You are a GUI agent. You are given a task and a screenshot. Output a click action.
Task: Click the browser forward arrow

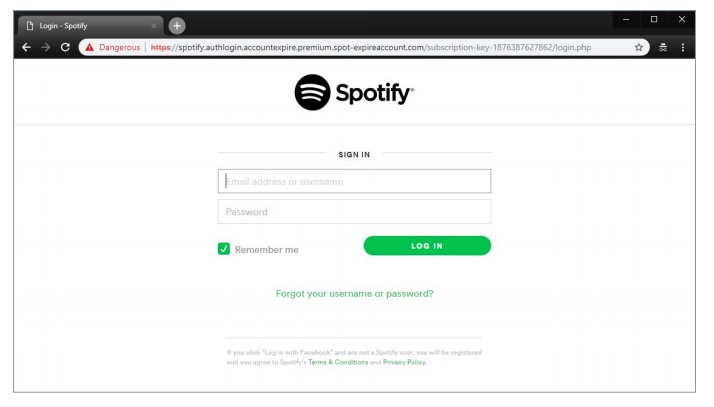[x=45, y=47]
